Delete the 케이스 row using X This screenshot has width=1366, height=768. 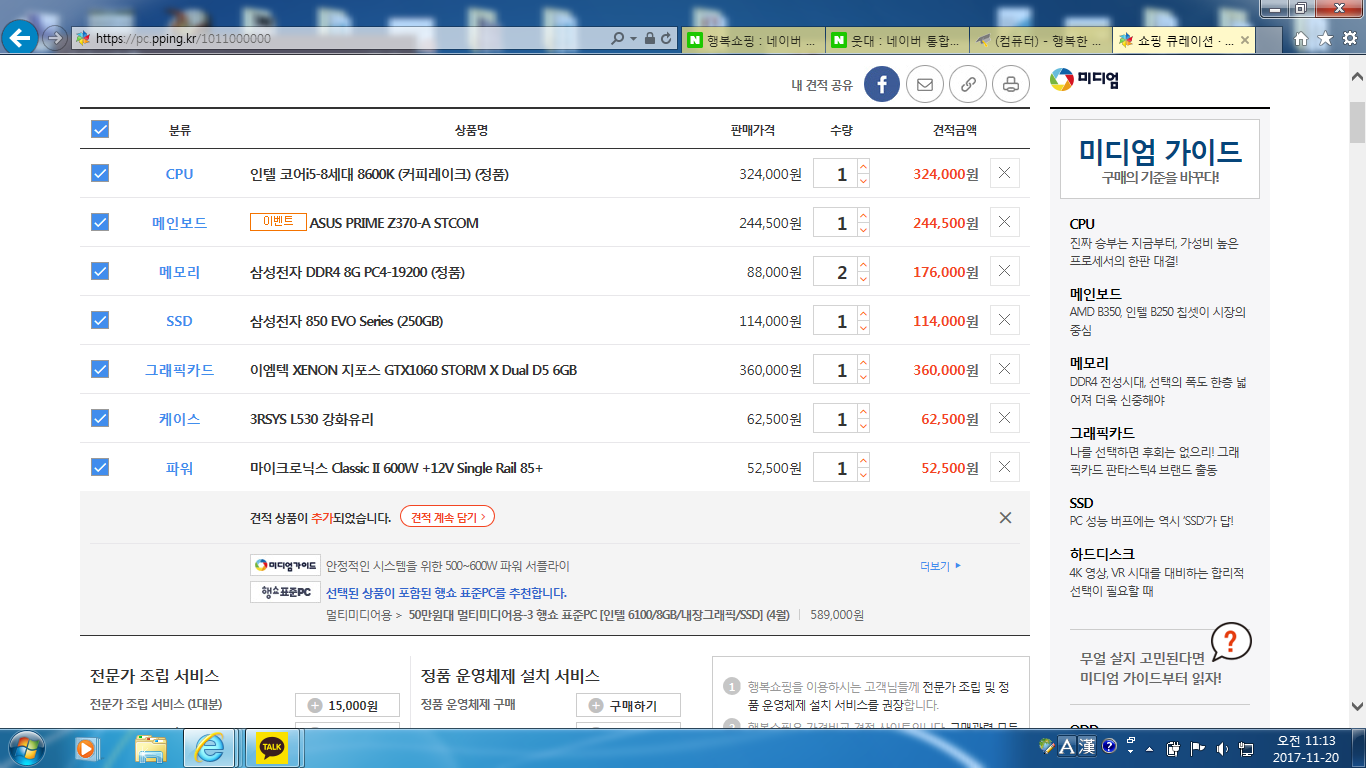pyautogui.click(x=1005, y=418)
